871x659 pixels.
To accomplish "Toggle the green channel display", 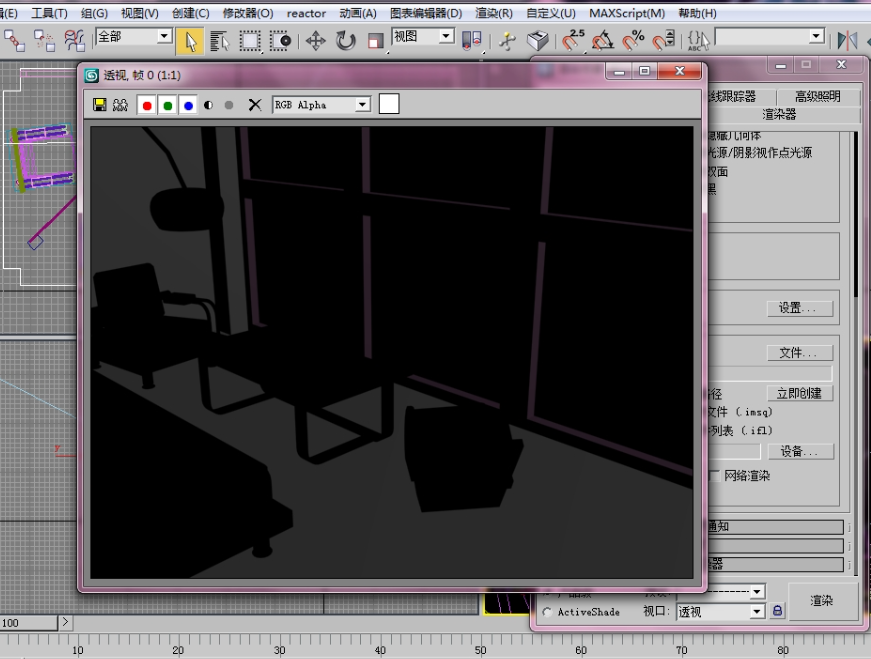I will tap(168, 105).
